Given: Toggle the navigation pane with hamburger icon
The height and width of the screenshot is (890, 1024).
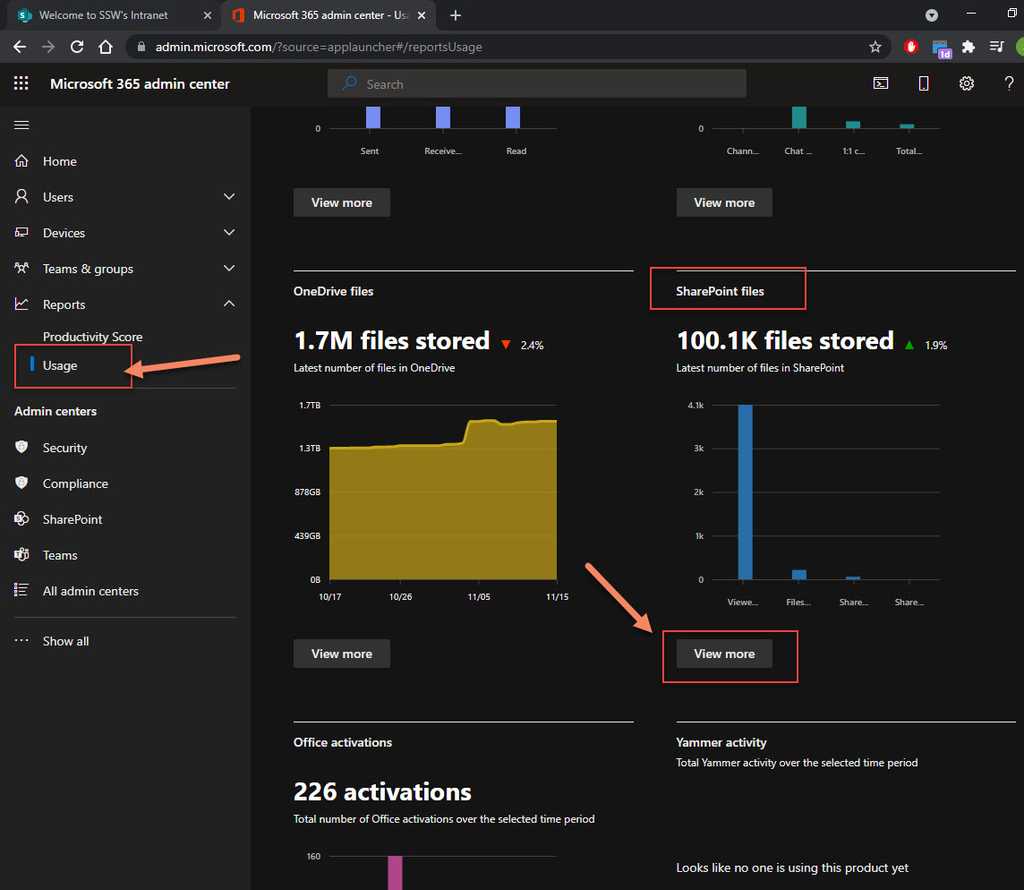Looking at the screenshot, I should click(x=21, y=124).
